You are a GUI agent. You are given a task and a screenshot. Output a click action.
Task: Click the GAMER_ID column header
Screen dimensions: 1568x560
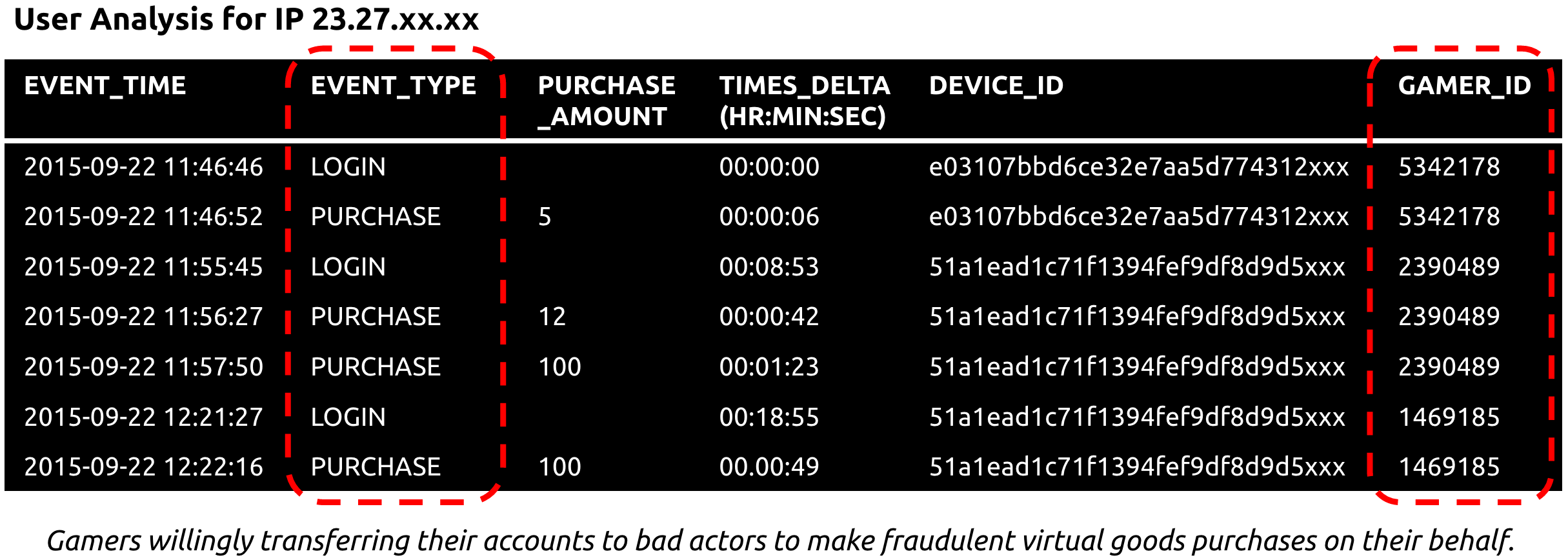tap(1464, 86)
